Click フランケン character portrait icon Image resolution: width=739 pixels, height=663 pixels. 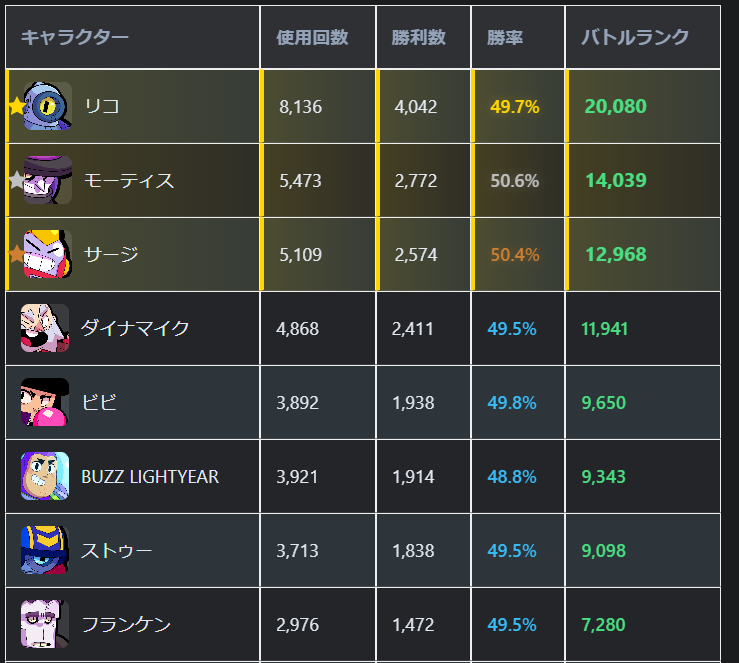coord(45,624)
